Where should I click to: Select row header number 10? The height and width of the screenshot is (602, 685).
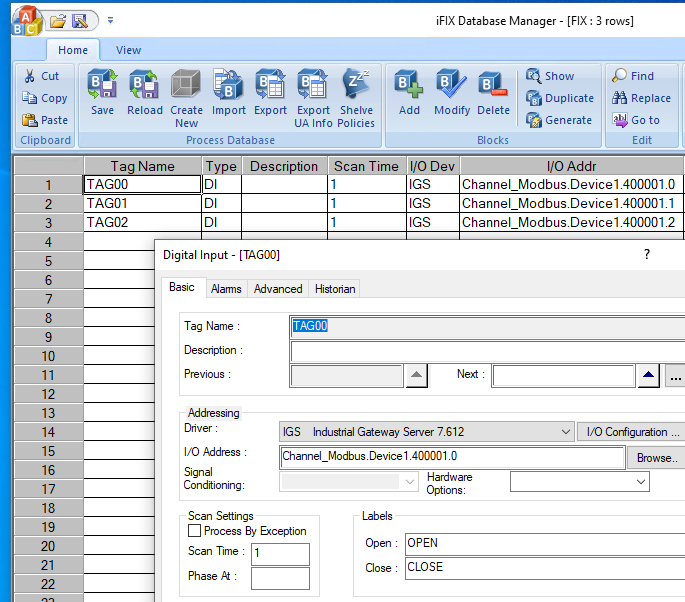tap(48, 356)
